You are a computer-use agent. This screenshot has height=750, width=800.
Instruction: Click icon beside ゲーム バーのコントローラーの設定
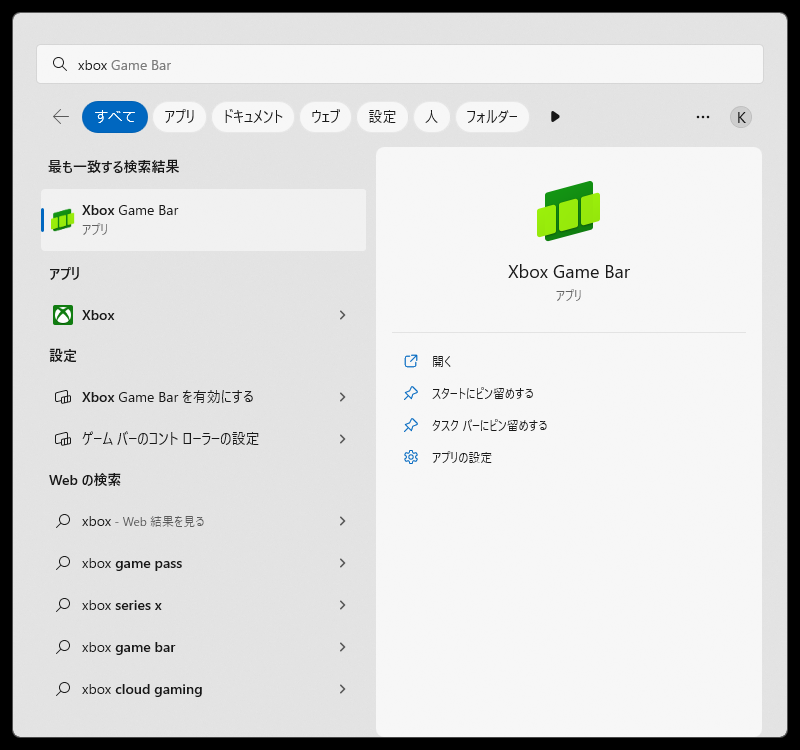tap(63, 439)
